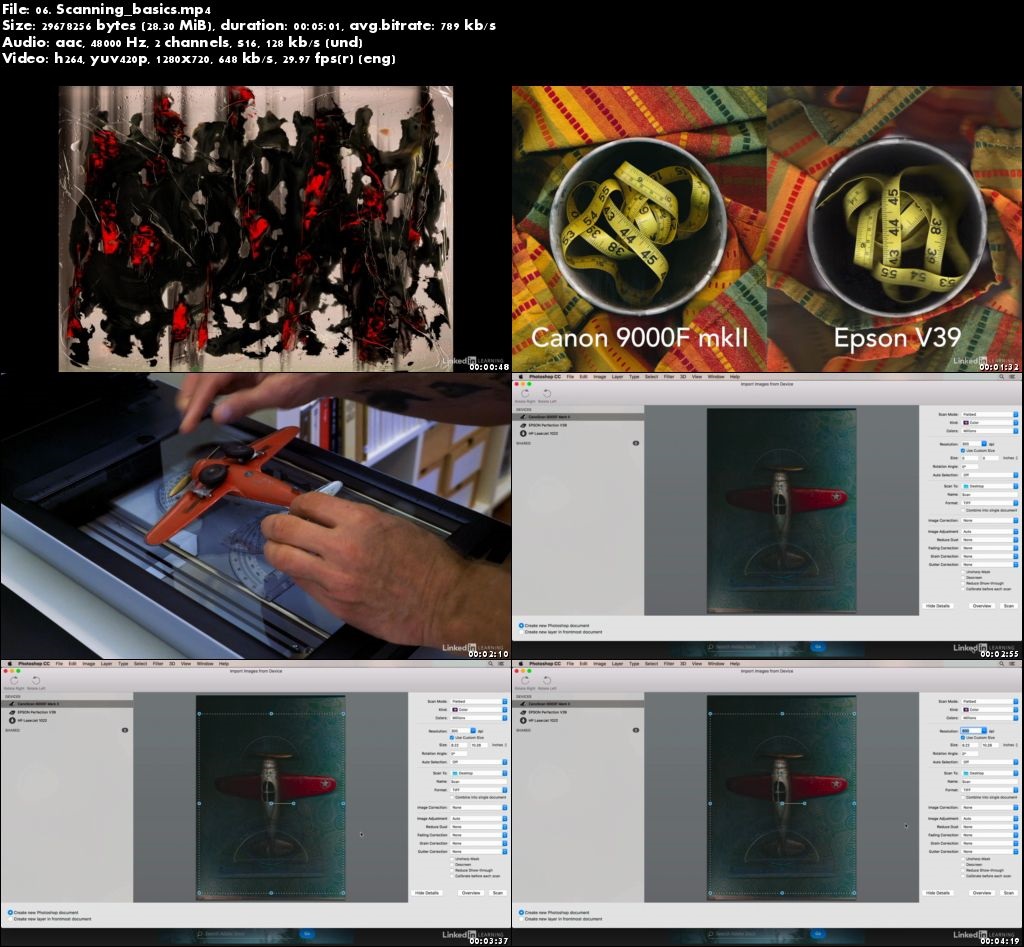Toggle Use Custom Size in 00:02:55 frame

click(x=963, y=451)
